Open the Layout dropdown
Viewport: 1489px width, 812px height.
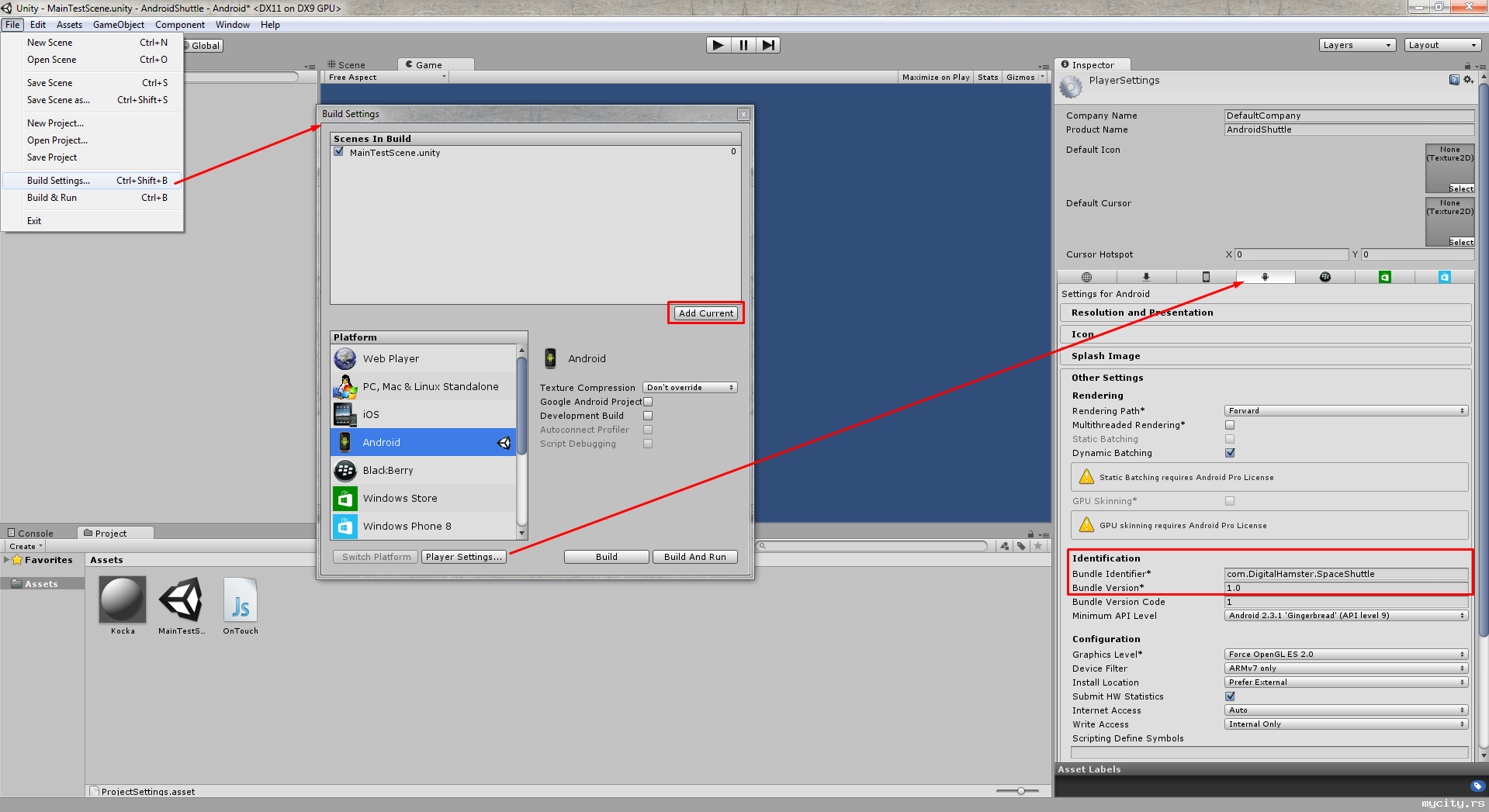1442,45
